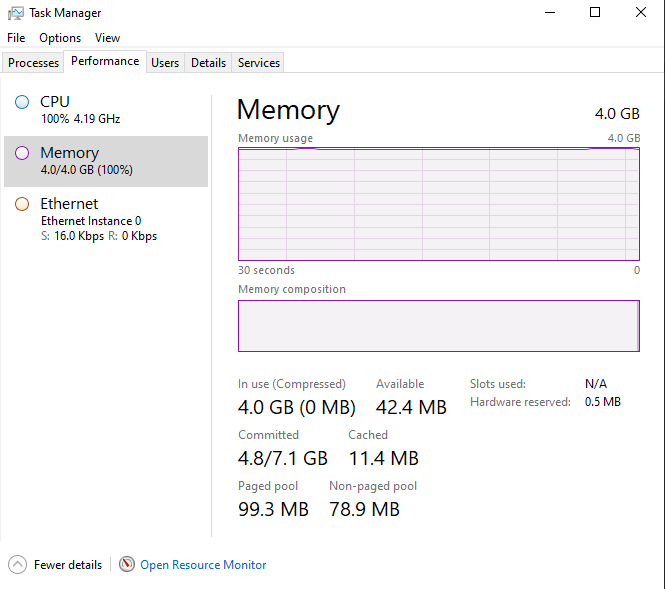Image resolution: width=665 pixels, height=589 pixels.
Task: Switch to the Services tab
Action: point(259,62)
